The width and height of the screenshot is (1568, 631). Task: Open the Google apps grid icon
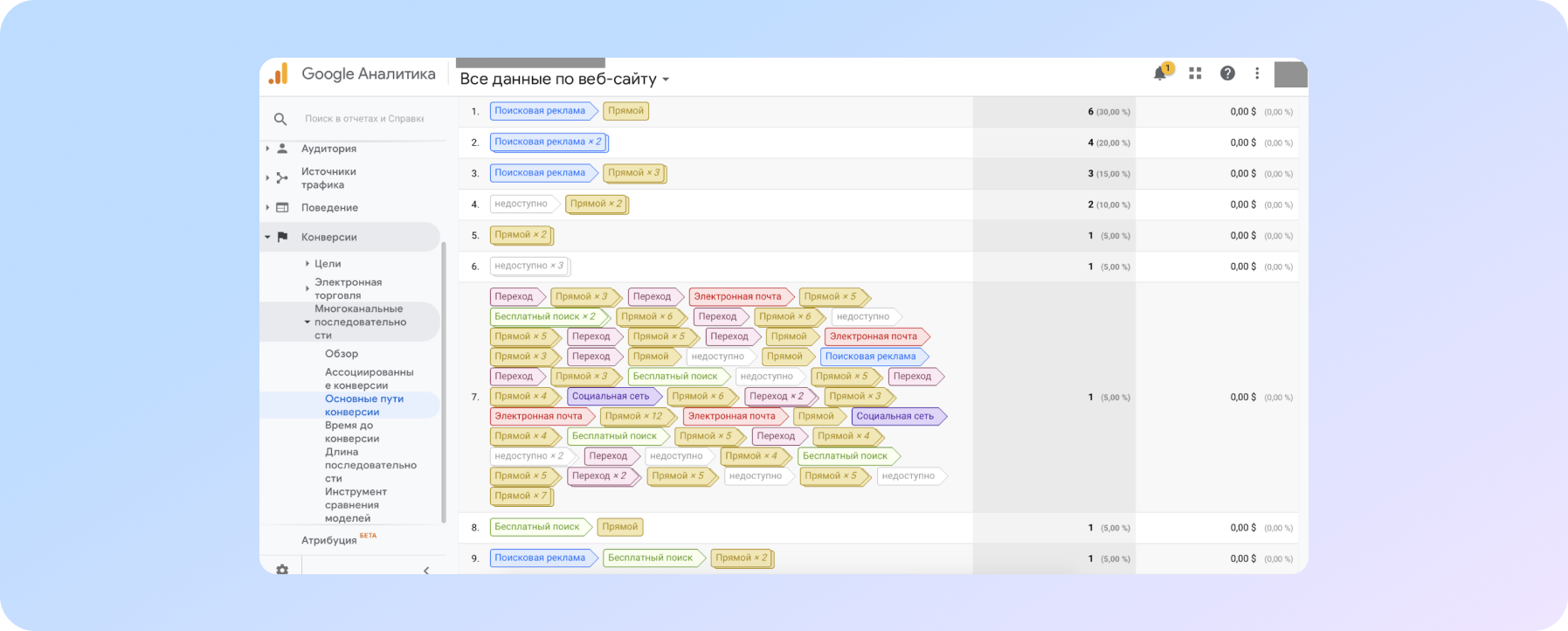tap(1195, 73)
